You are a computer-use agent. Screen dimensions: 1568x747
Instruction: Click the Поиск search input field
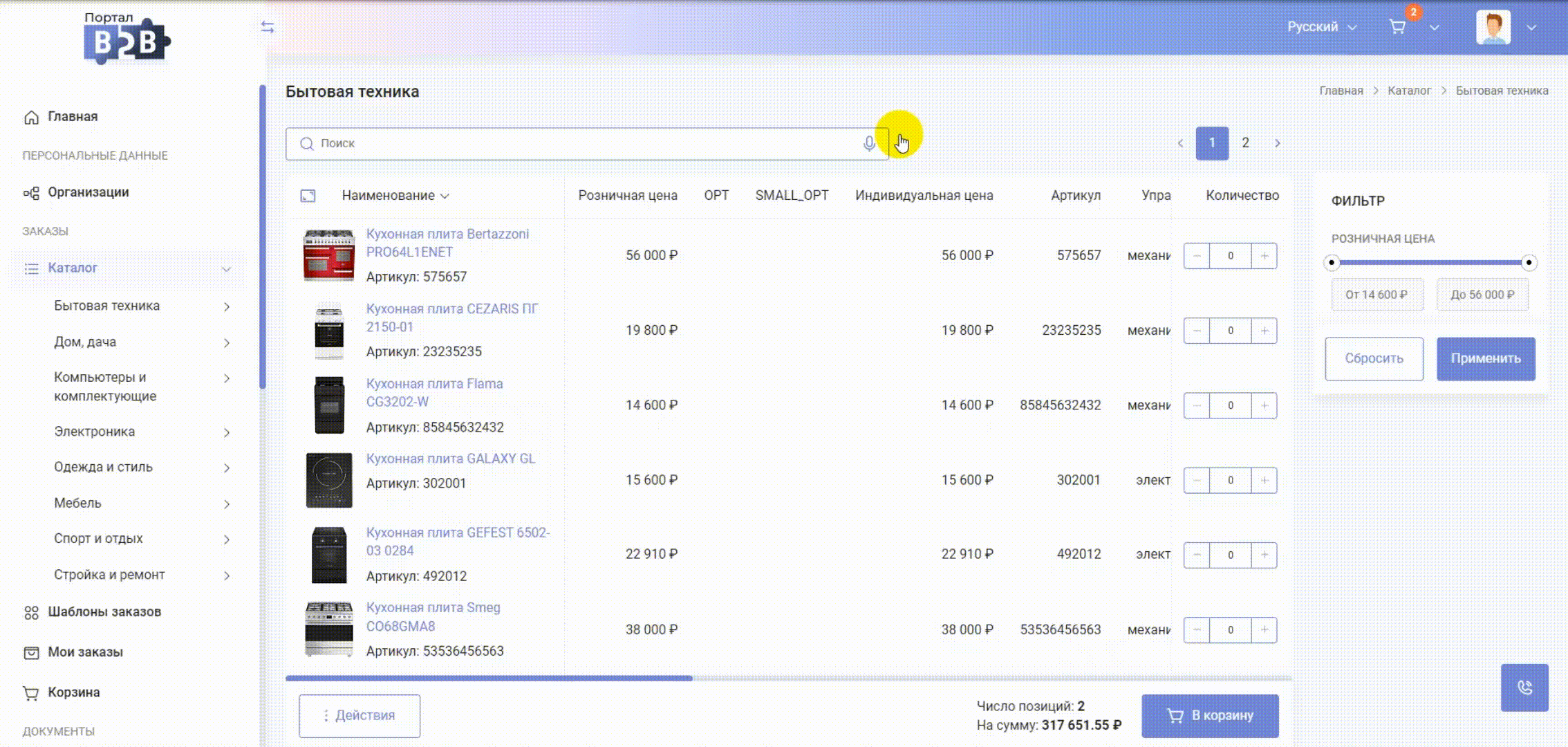[587, 143]
